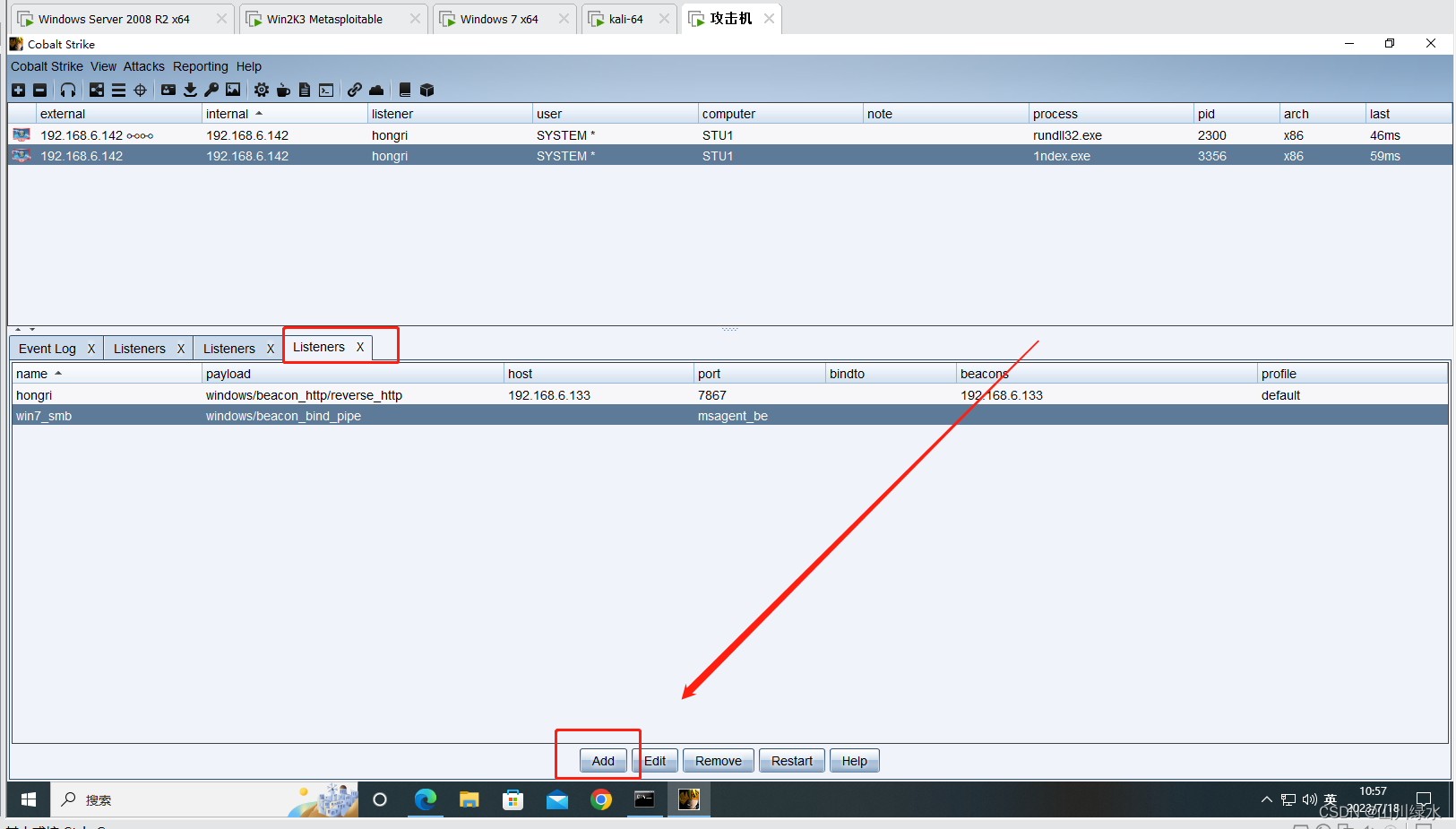Click the Edit listener button
Image resolution: width=1456 pixels, height=829 pixels.
coord(655,761)
